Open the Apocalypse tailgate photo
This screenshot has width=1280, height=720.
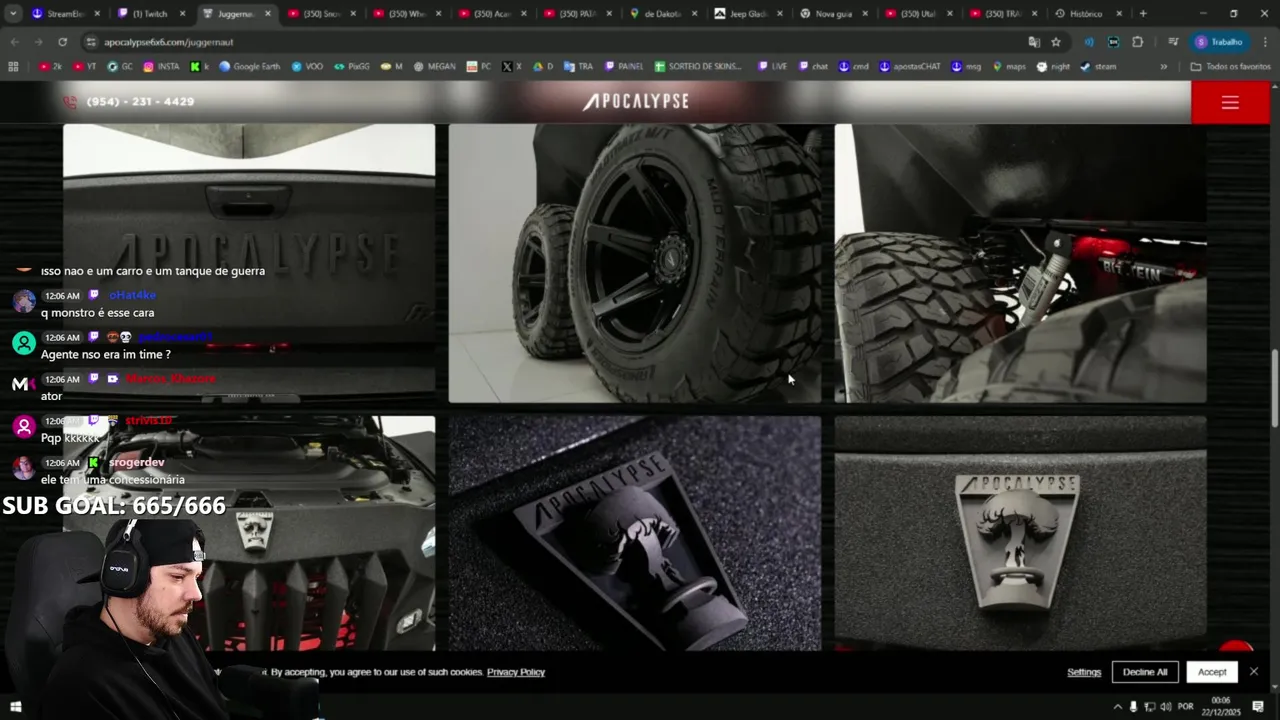(x=249, y=263)
